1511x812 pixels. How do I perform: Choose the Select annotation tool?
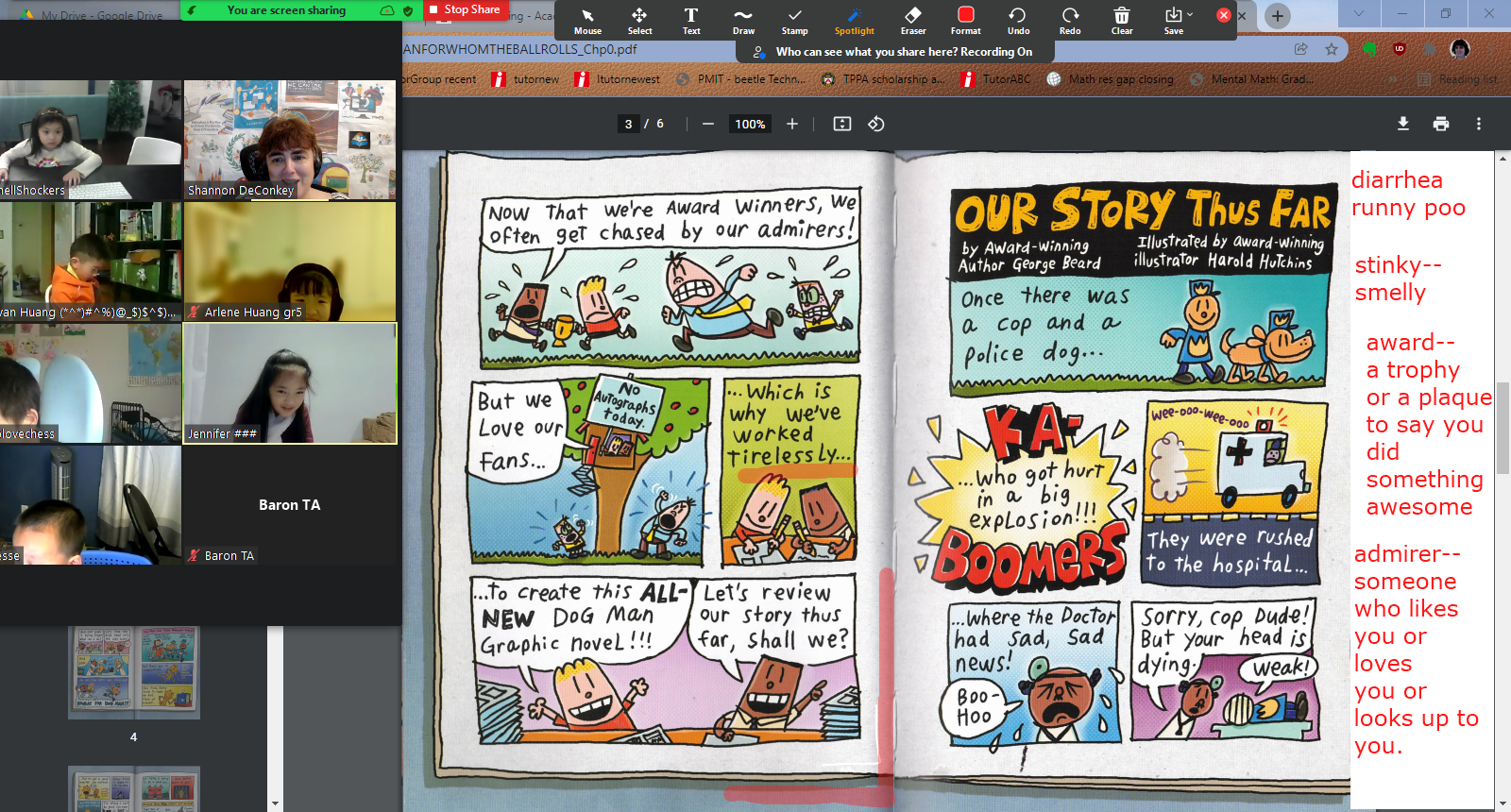639,20
